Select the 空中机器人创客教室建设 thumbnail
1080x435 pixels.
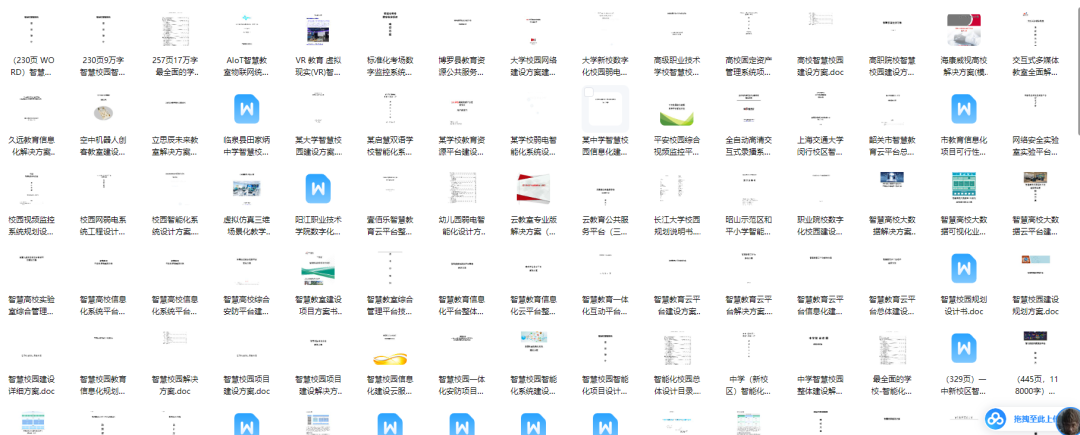(x=103, y=109)
